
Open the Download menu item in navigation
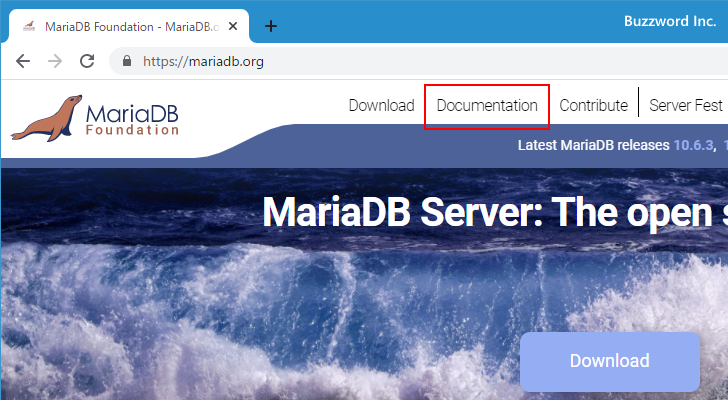[381, 105]
